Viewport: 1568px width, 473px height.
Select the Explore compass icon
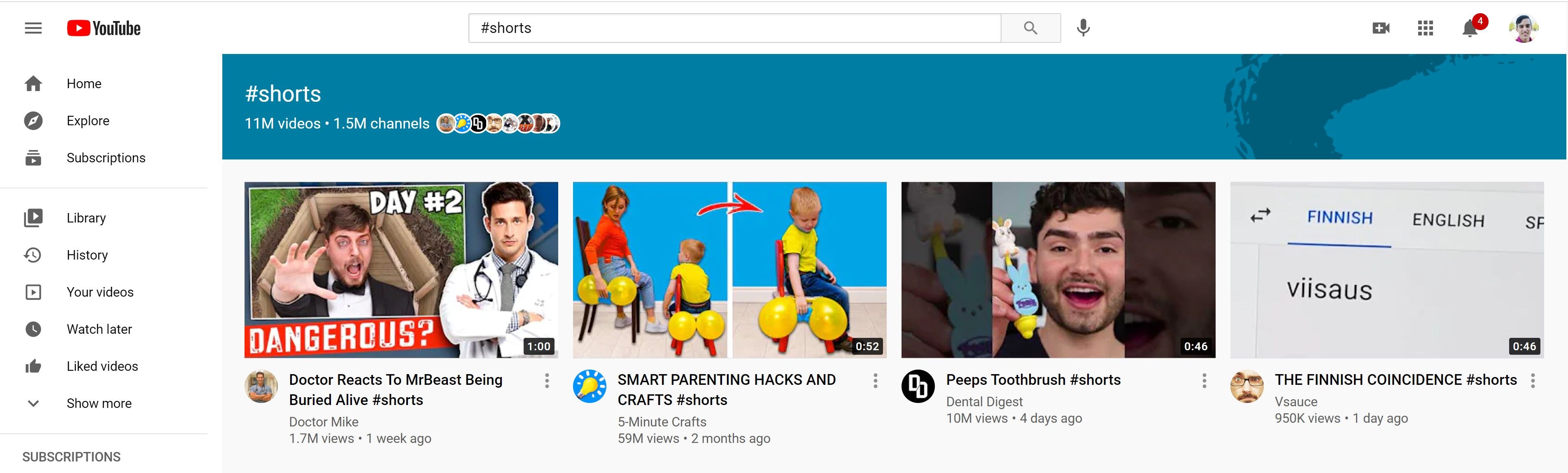(33, 120)
